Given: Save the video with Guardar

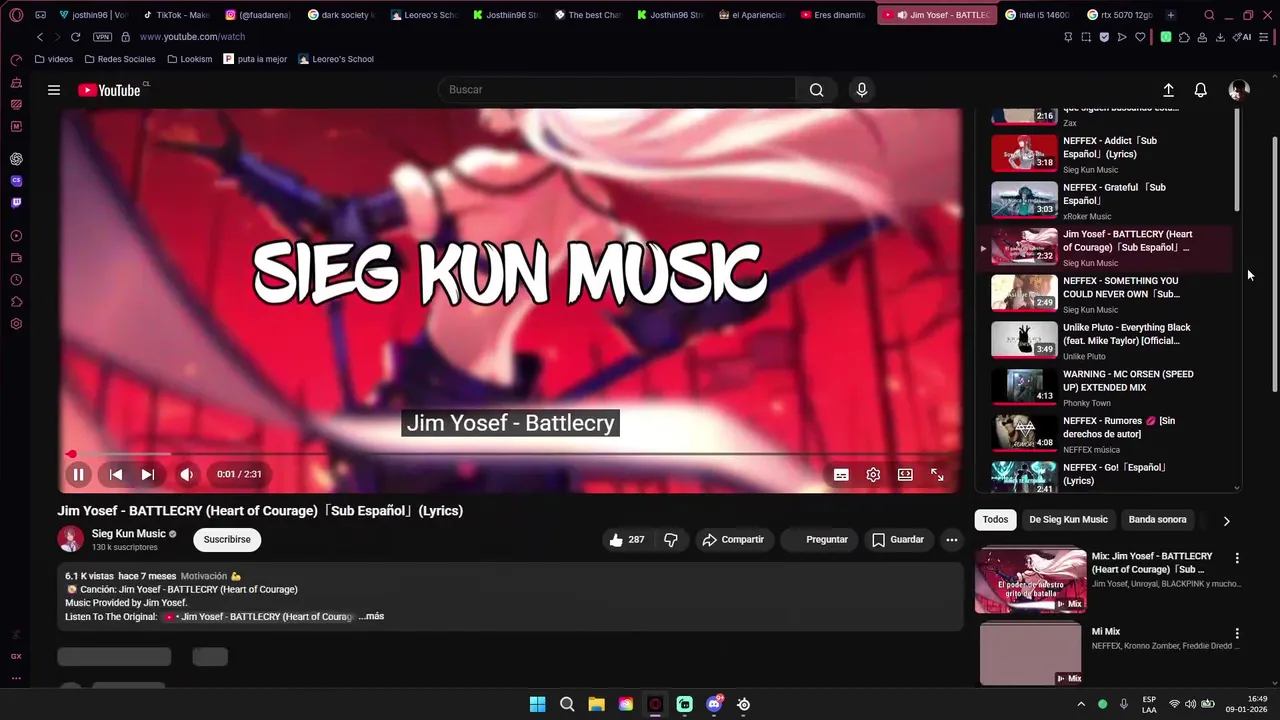Looking at the screenshot, I should click(897, 540).
